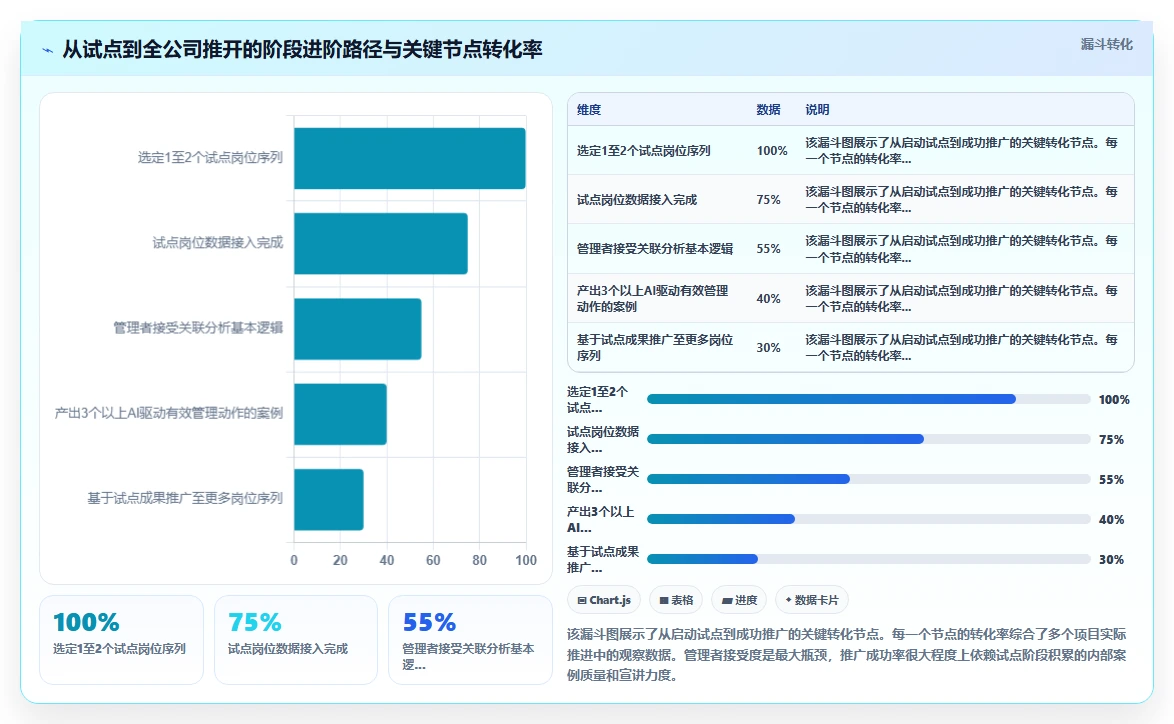The height and width of the screenshot is (724, 1174).
Task: Click the 100% progress bar for 选定1至2个试点
Action: tap(869, 399)
